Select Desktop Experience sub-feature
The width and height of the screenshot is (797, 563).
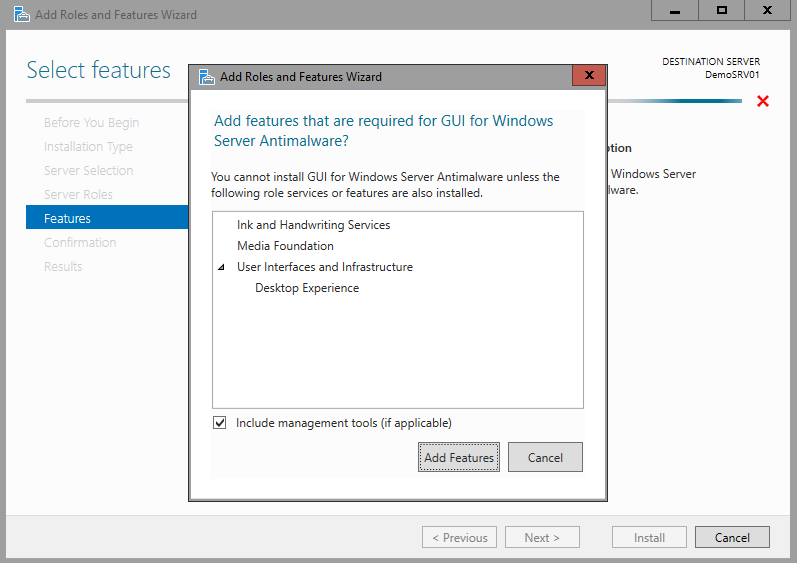point(307,288)
